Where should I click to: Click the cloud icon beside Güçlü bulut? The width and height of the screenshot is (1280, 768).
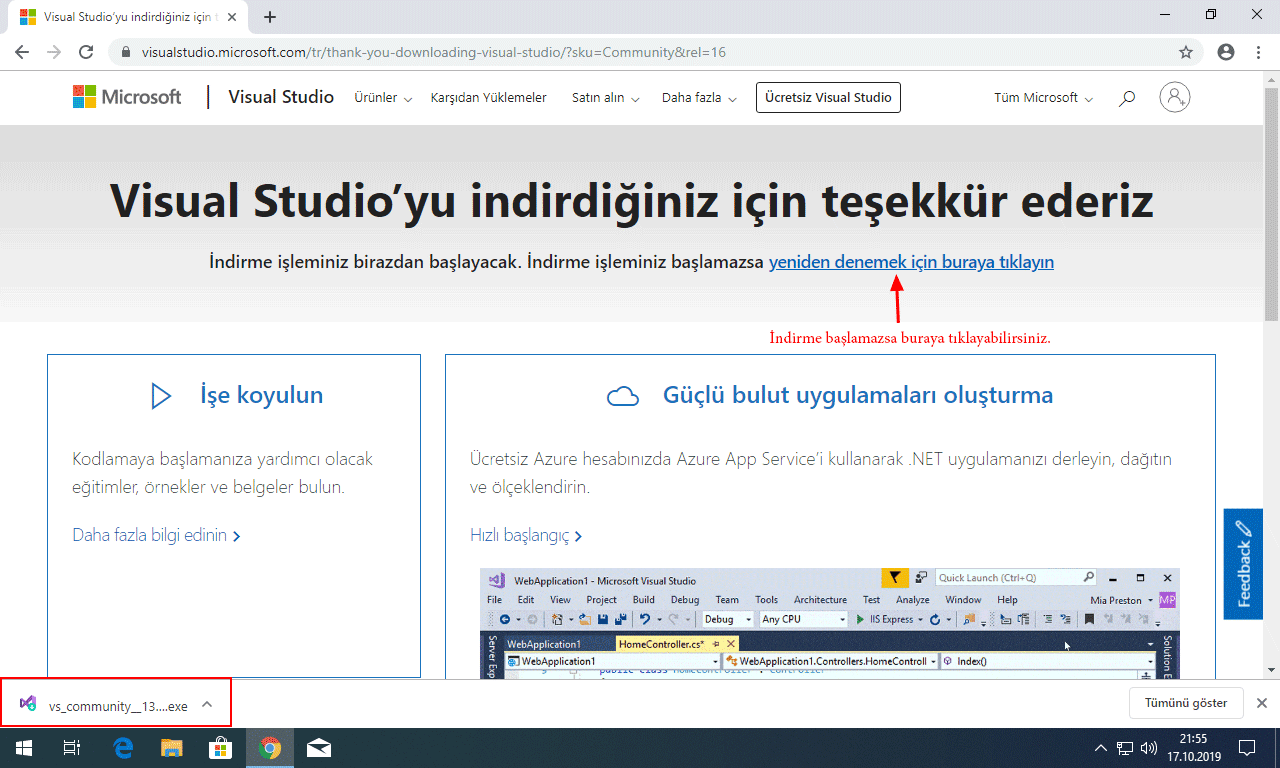(x=623, y=396)
